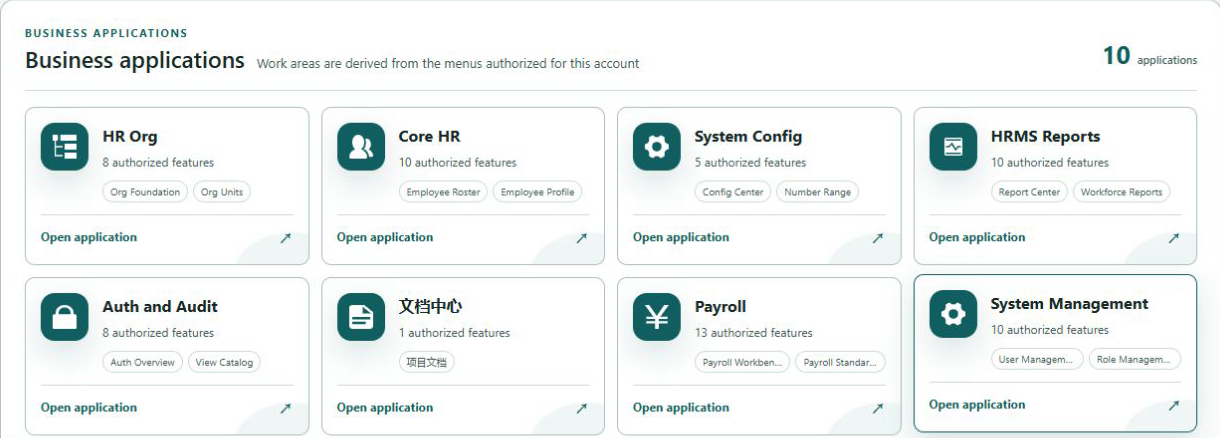1220x438 pixels.
Task: Click the arrow icon on 文档中心 card
Action: (x=580, y=408)
